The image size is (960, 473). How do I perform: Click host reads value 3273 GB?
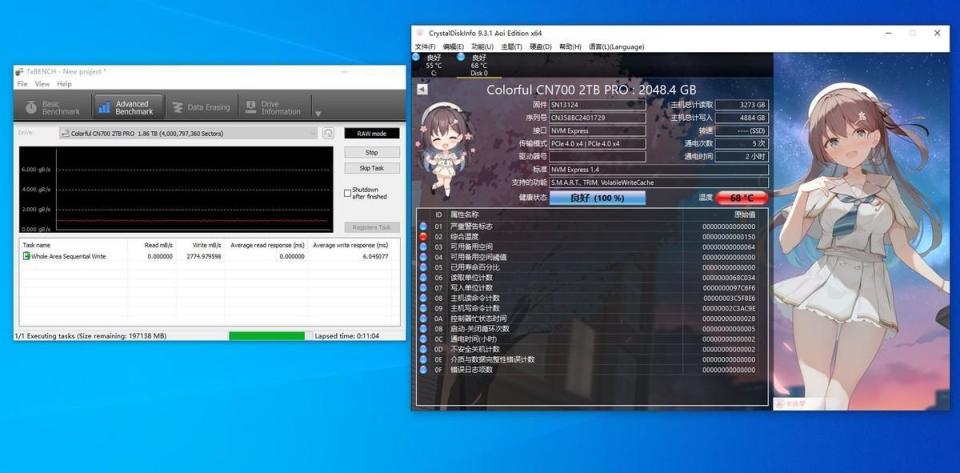coord(741,105)
